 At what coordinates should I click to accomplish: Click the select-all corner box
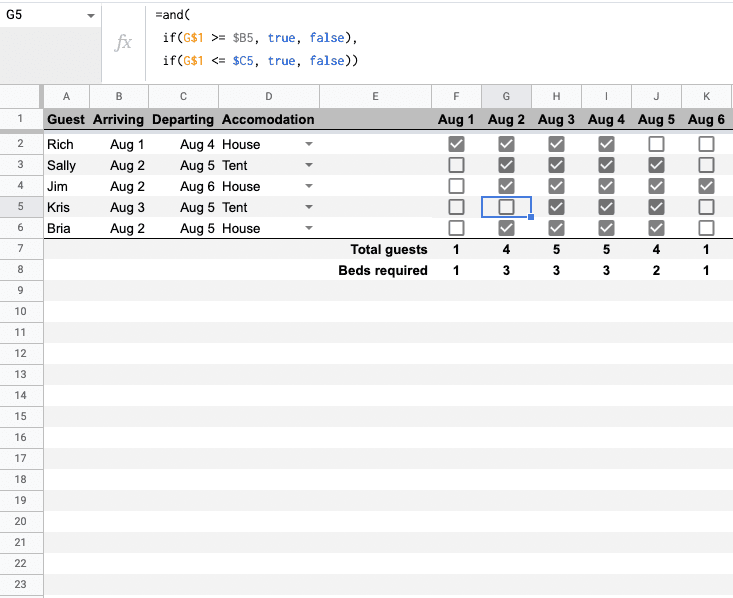click(21, 96)
